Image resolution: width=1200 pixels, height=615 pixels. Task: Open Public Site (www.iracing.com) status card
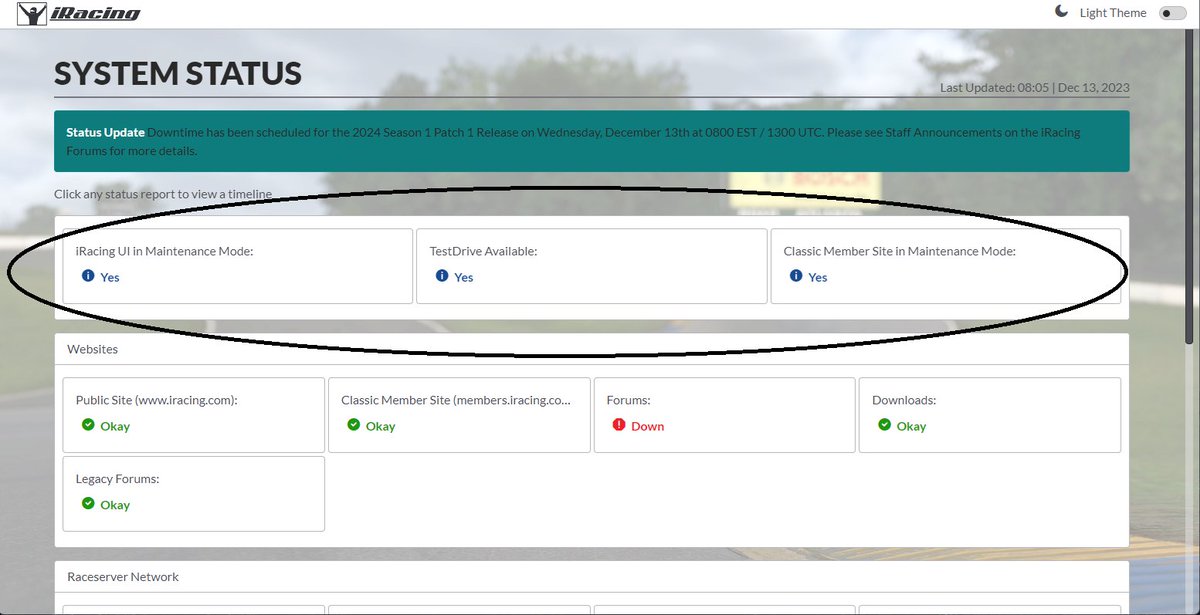tap(194, 415)
